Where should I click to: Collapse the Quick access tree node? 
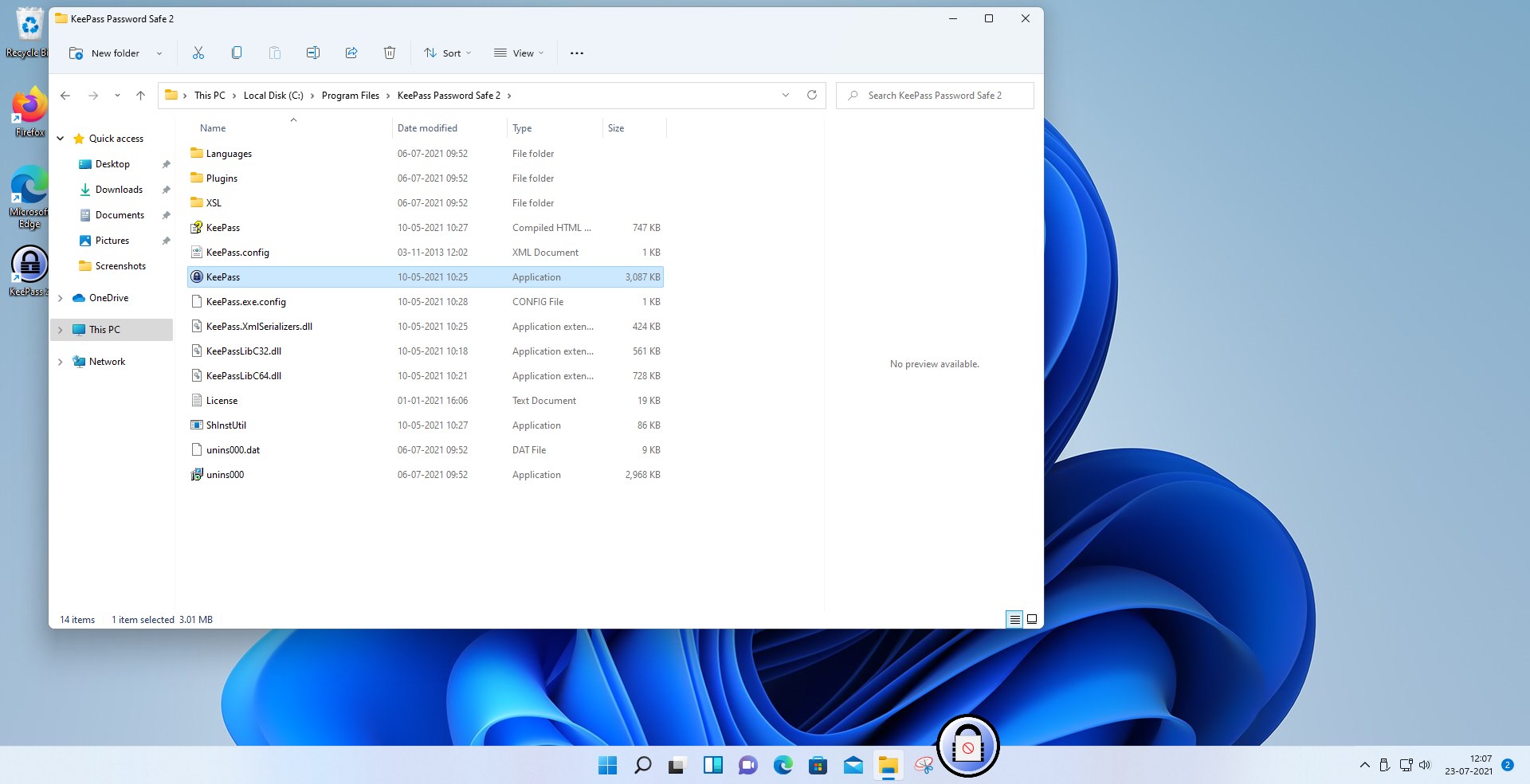click(x=60, y=139)
